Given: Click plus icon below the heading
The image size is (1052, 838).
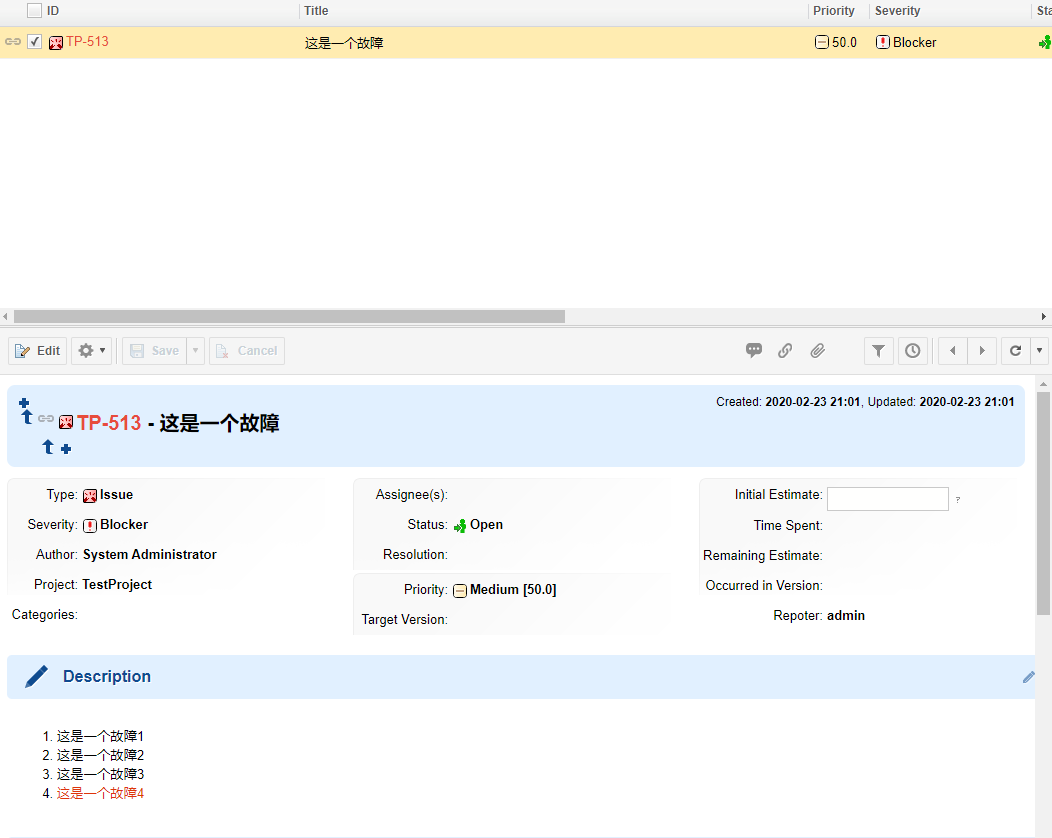Looking at the screenshot, I should coord(66,449).
